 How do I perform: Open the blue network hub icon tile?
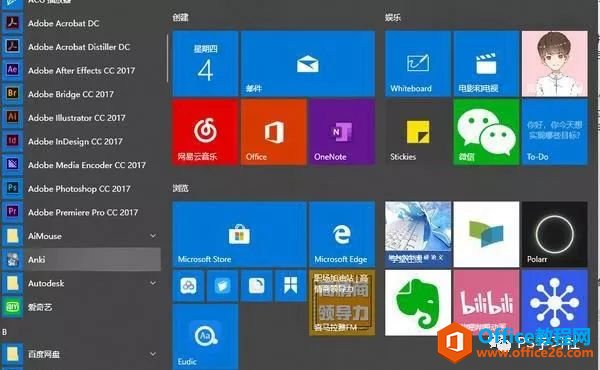coord(555,303)
